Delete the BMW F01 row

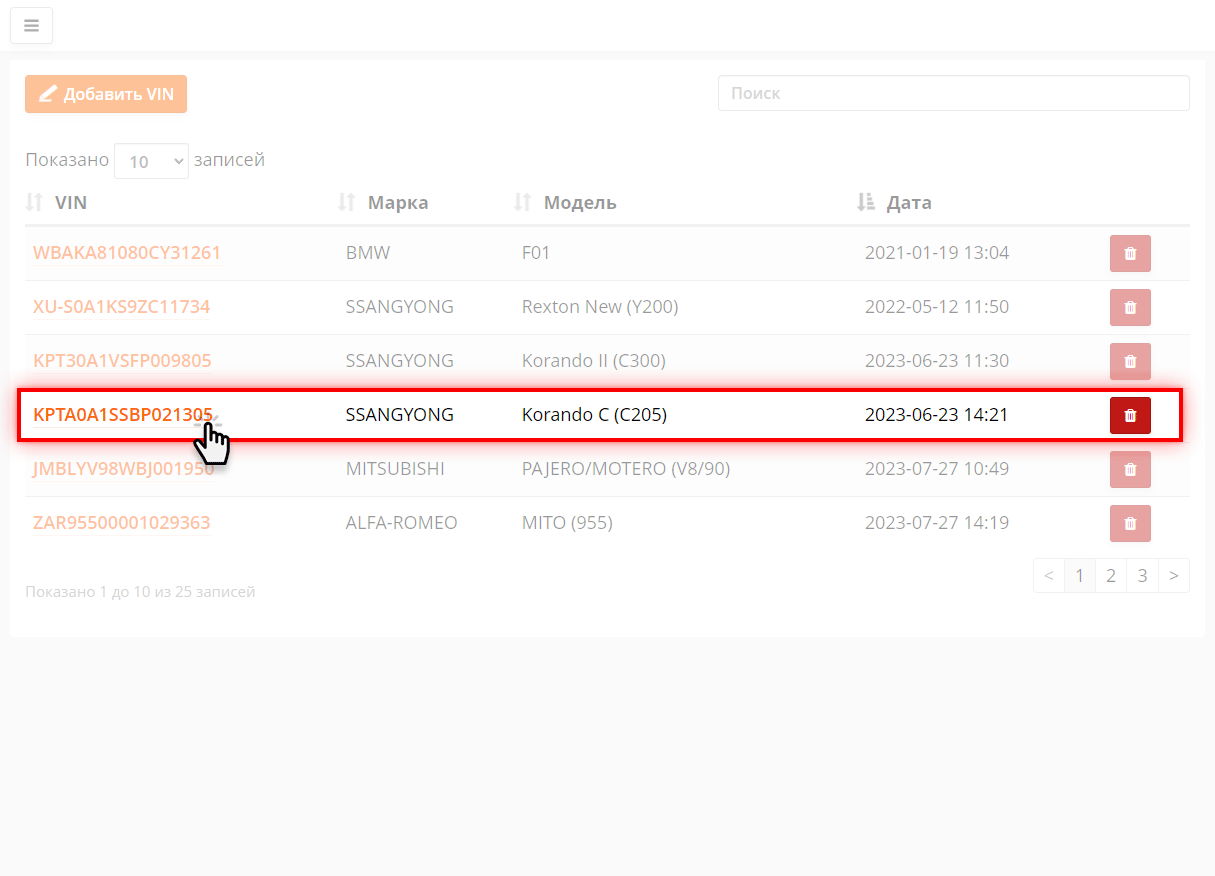click(1130, 254)
